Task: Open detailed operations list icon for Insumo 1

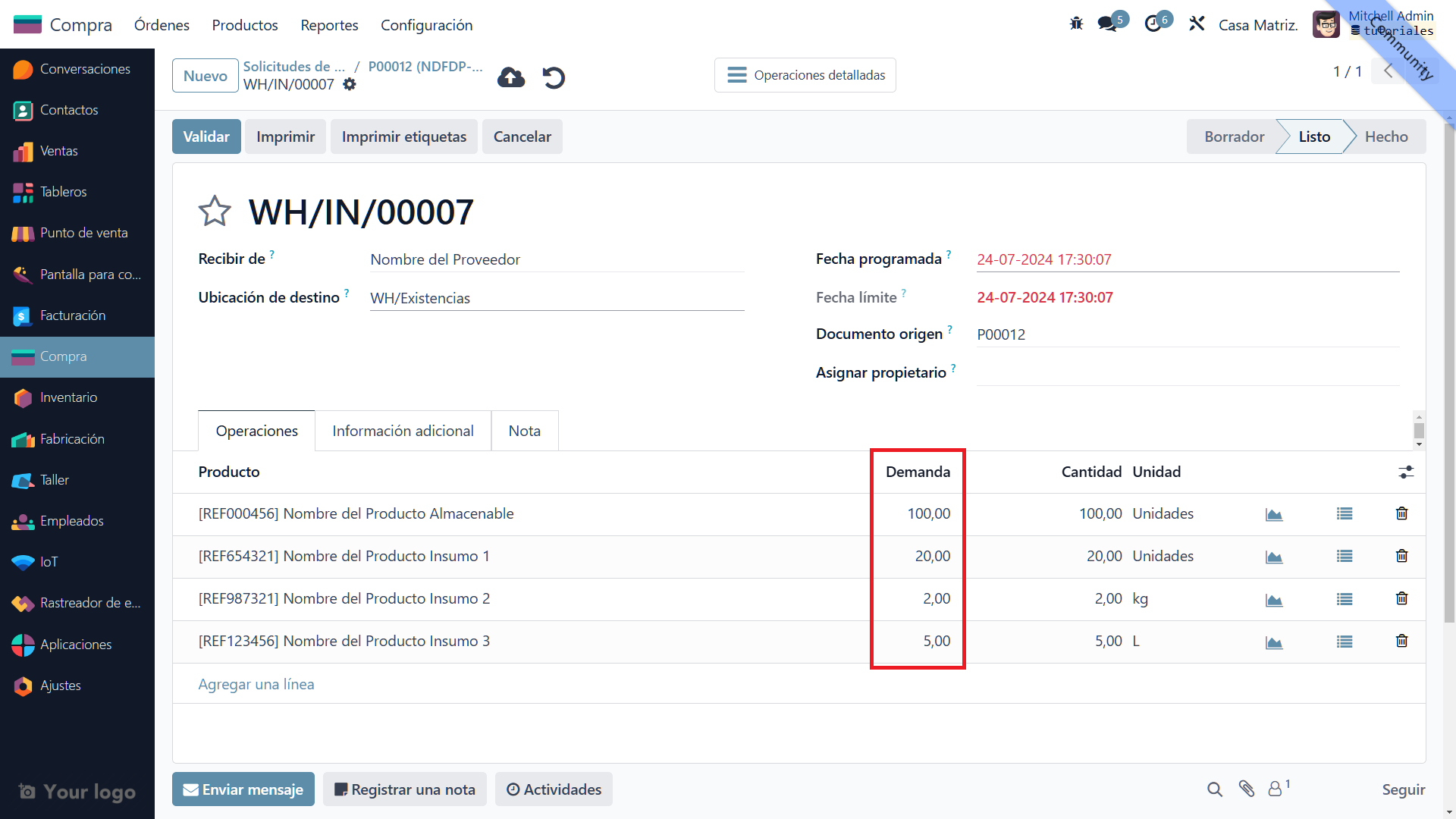Action: (1345, 557)
